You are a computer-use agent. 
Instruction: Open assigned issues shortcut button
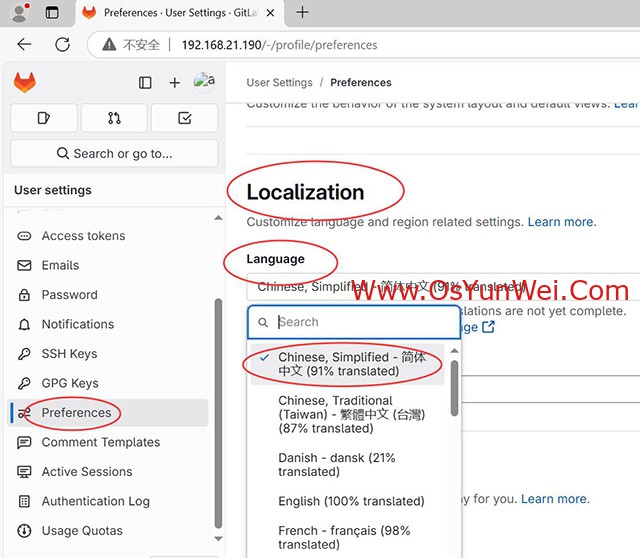pyautogui.click(x=44, y=118)
